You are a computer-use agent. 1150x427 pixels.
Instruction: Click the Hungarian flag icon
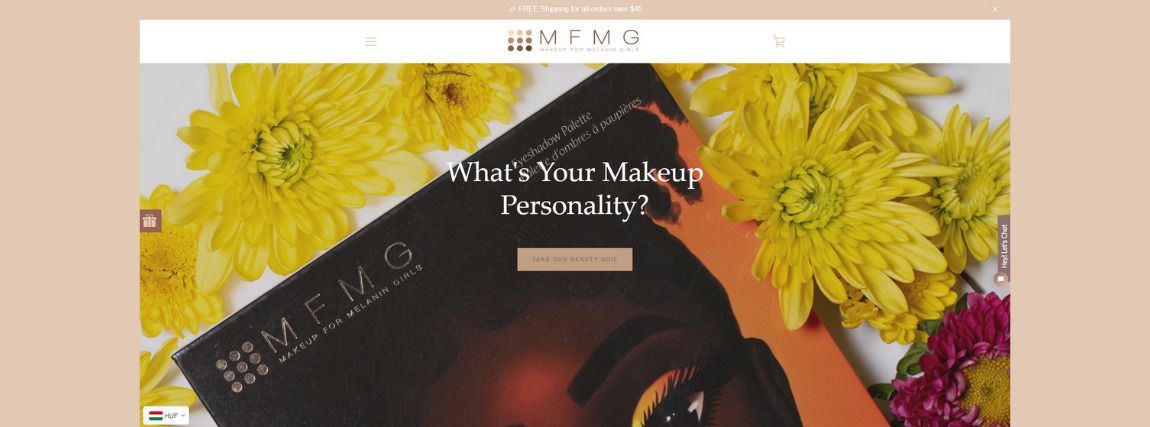[x=155, y=416]
